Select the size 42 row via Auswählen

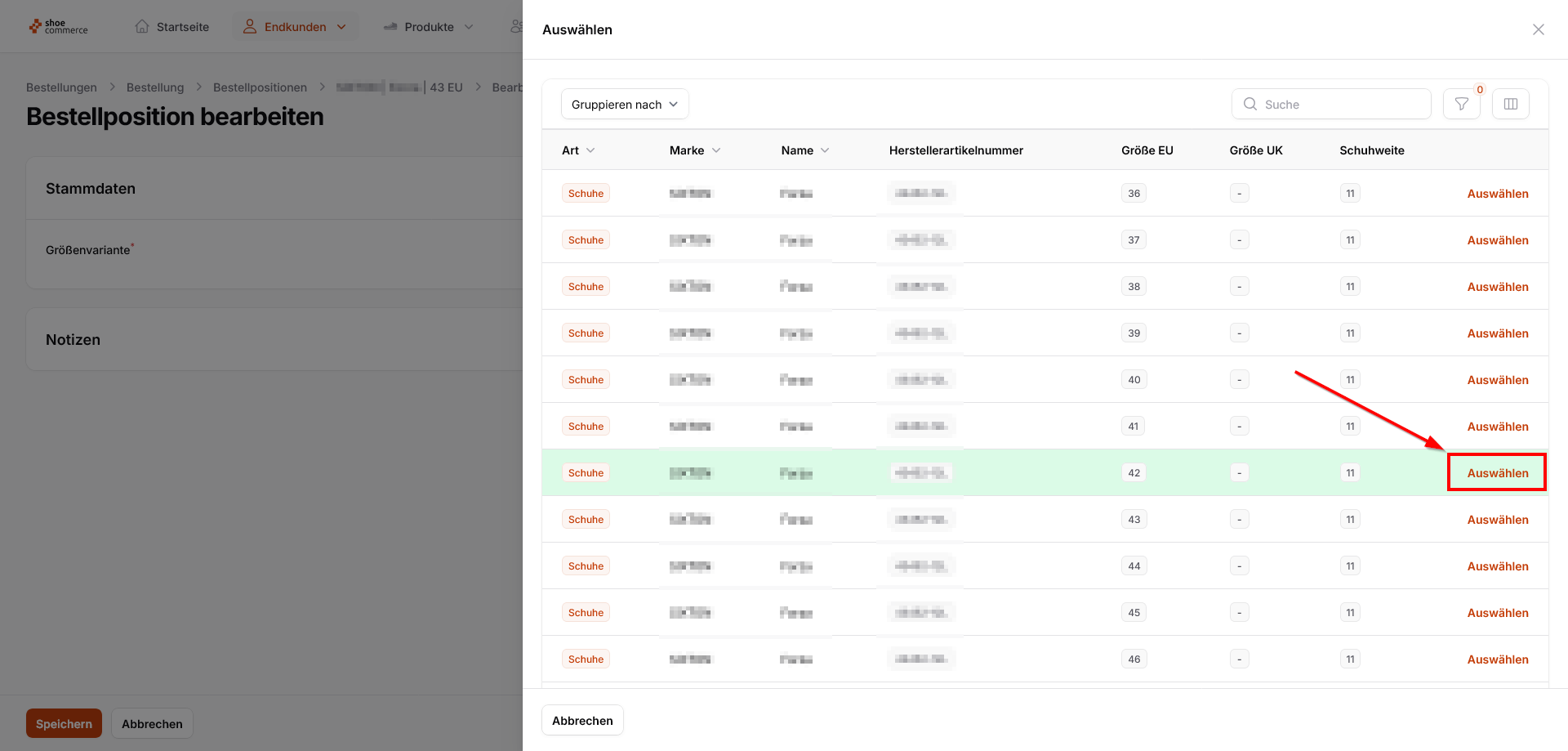[1497, 473]
